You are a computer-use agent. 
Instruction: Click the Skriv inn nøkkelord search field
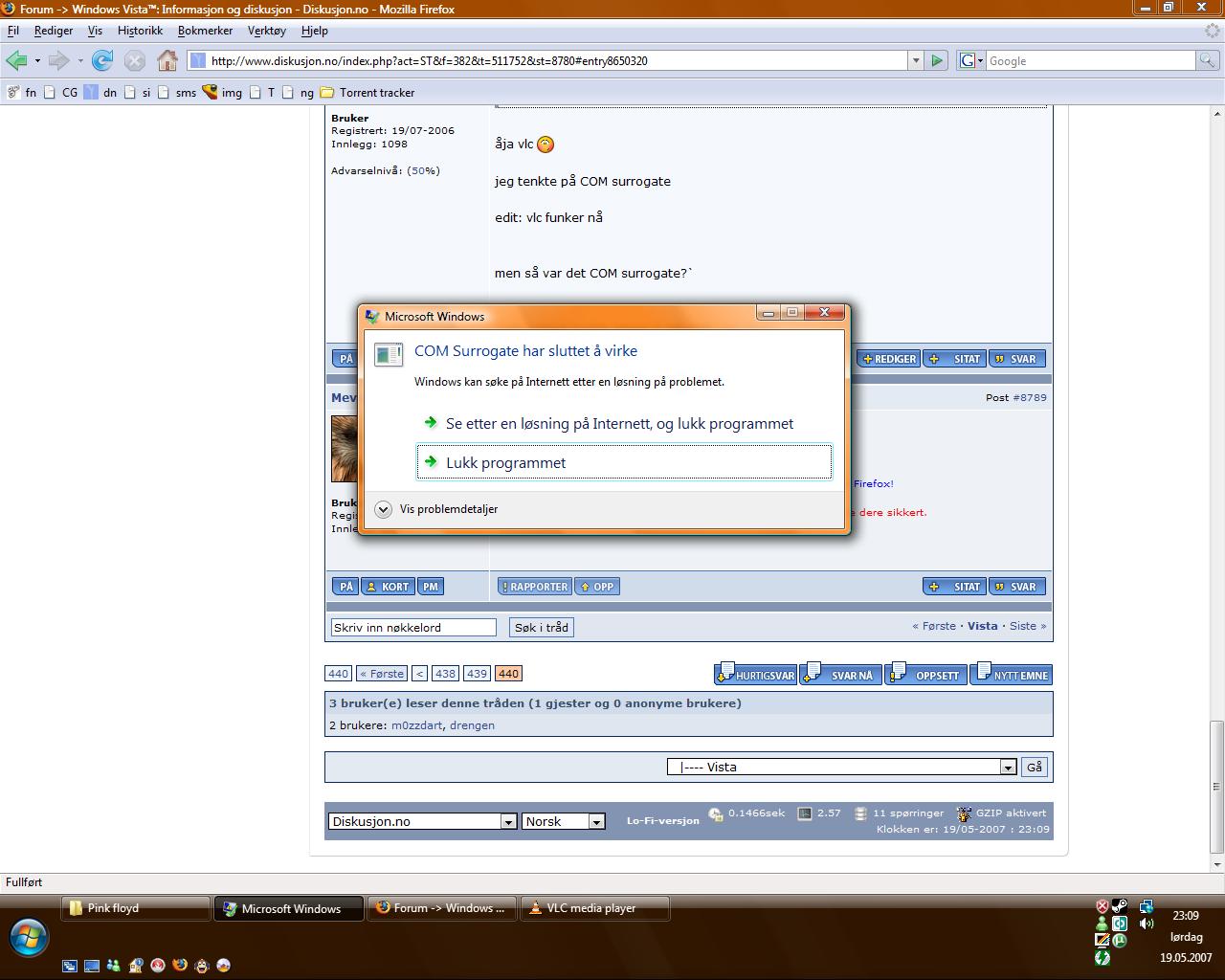pyautogui.click(x=413, y=628)
